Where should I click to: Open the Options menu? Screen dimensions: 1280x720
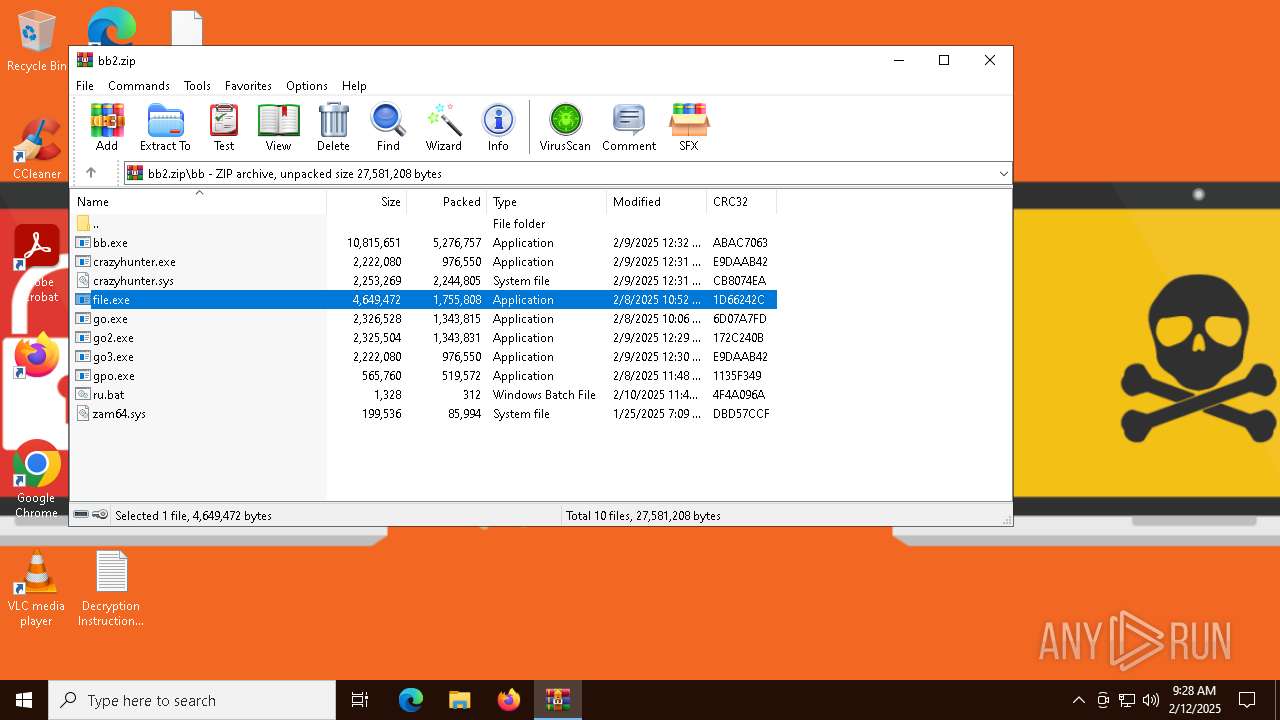(x=307, y=86)
